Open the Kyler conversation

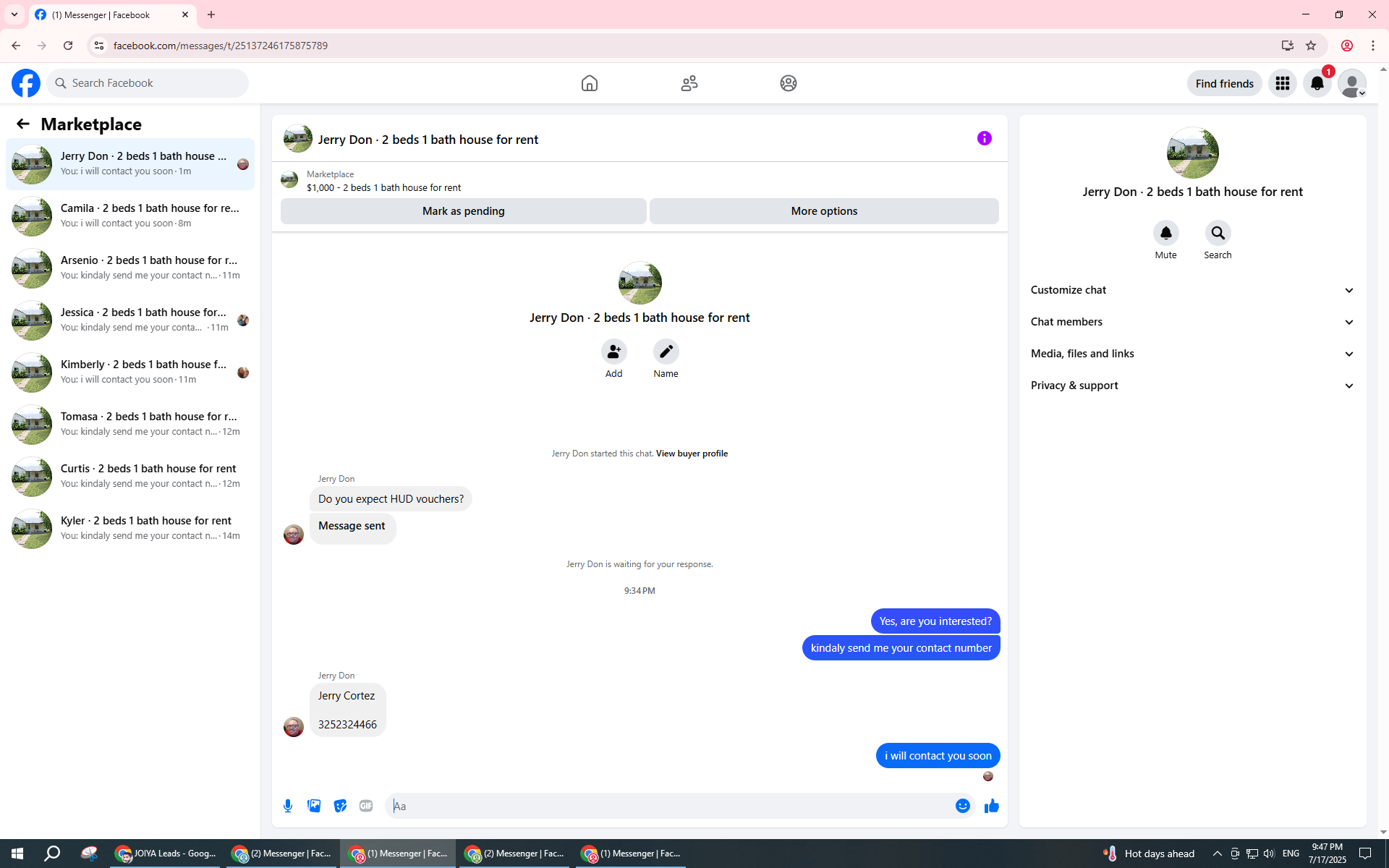pos(130,529)
